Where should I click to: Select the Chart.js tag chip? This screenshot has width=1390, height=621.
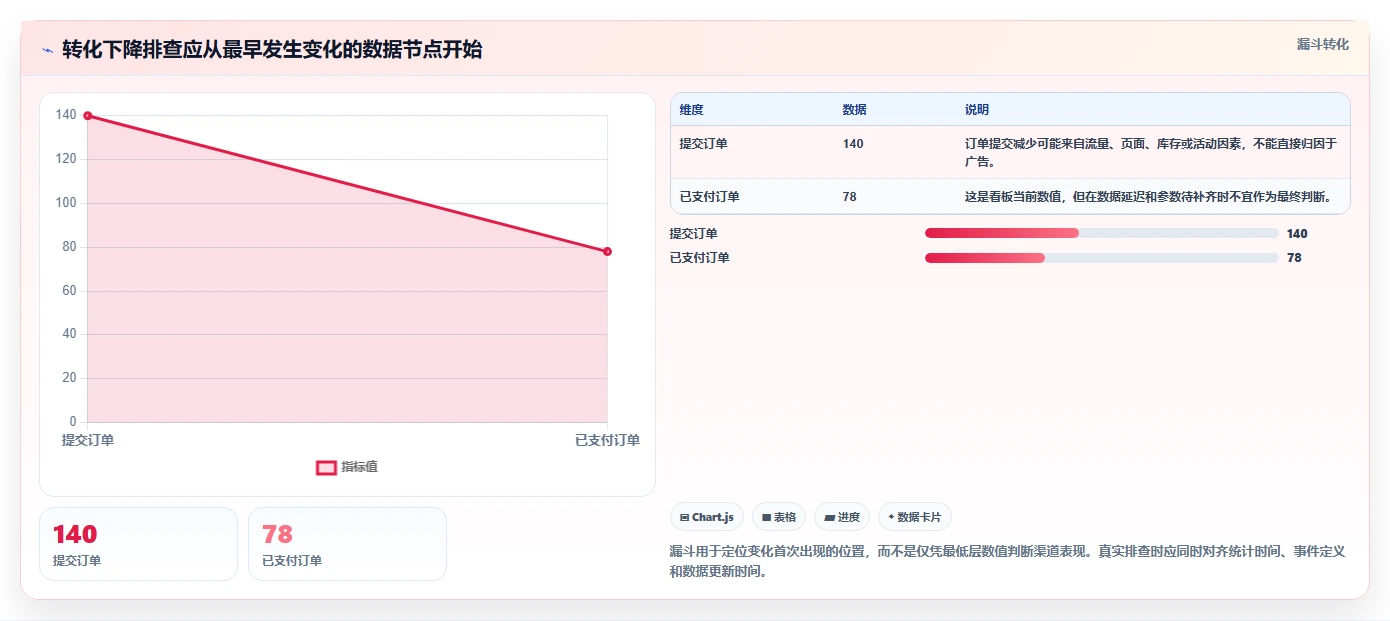pos(706,517)
